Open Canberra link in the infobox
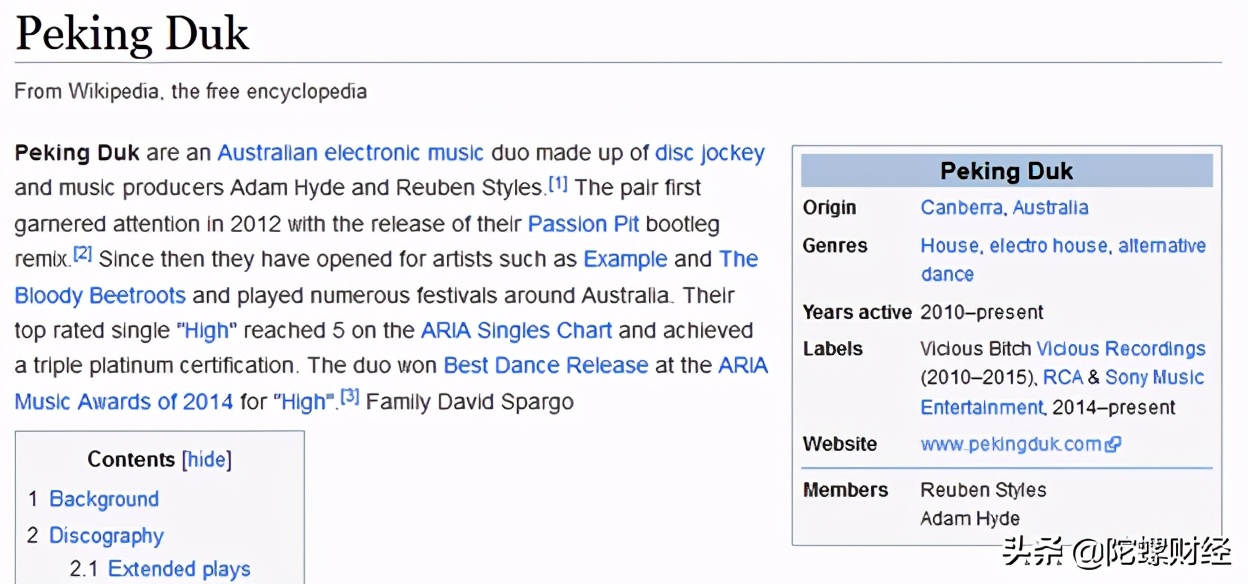Screen dimensions: 1248x584 (962, 208)
